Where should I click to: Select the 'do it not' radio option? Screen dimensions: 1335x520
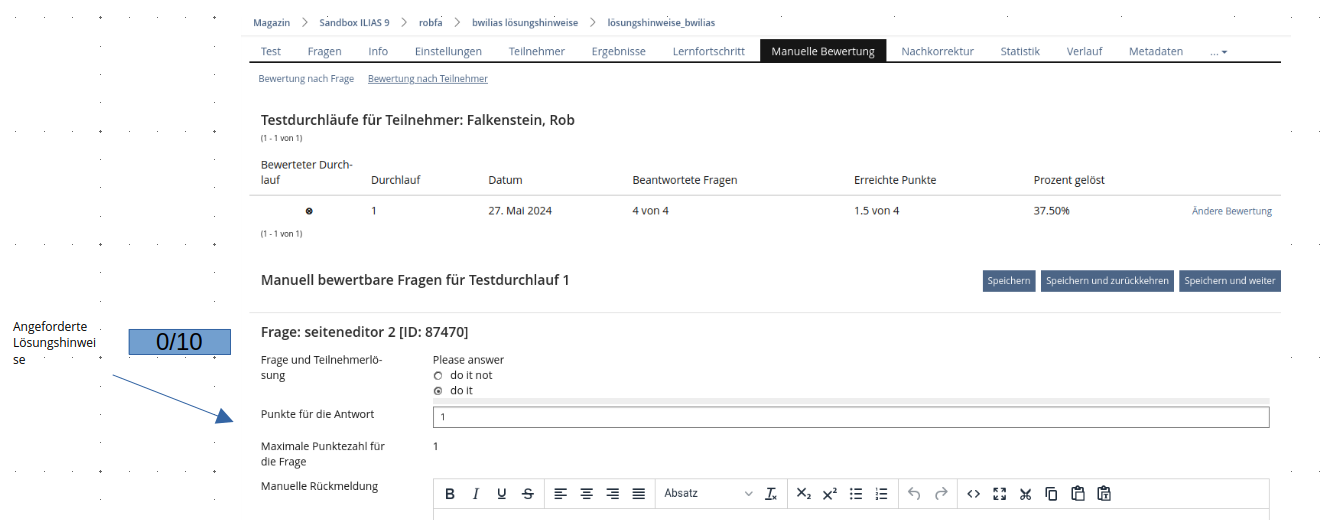click(x=438, y=376)
